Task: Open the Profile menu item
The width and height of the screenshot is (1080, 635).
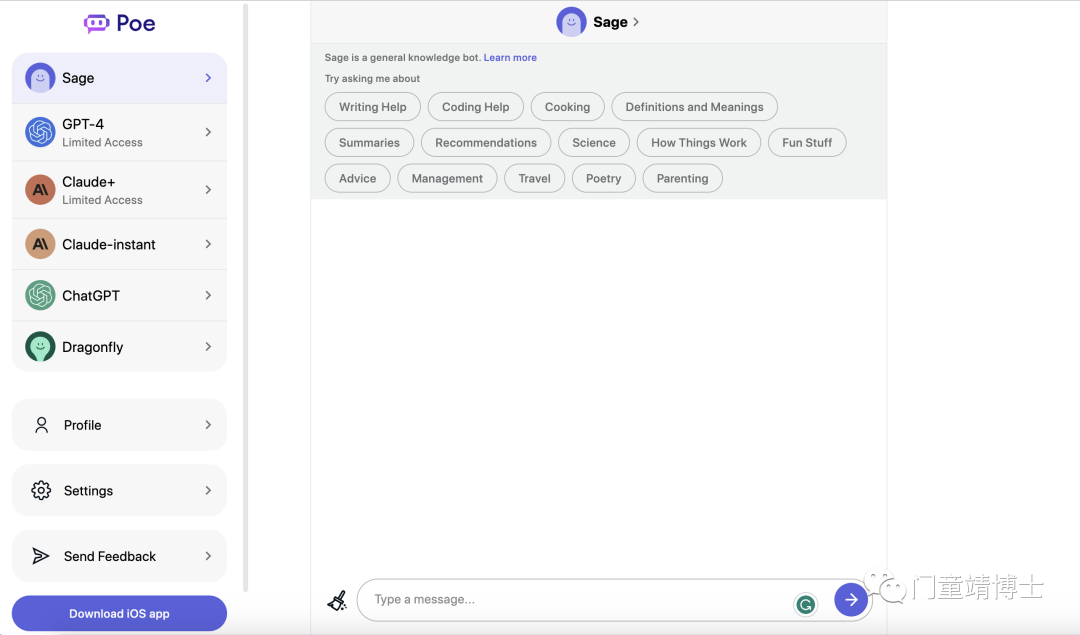Action: click(119, 425)
